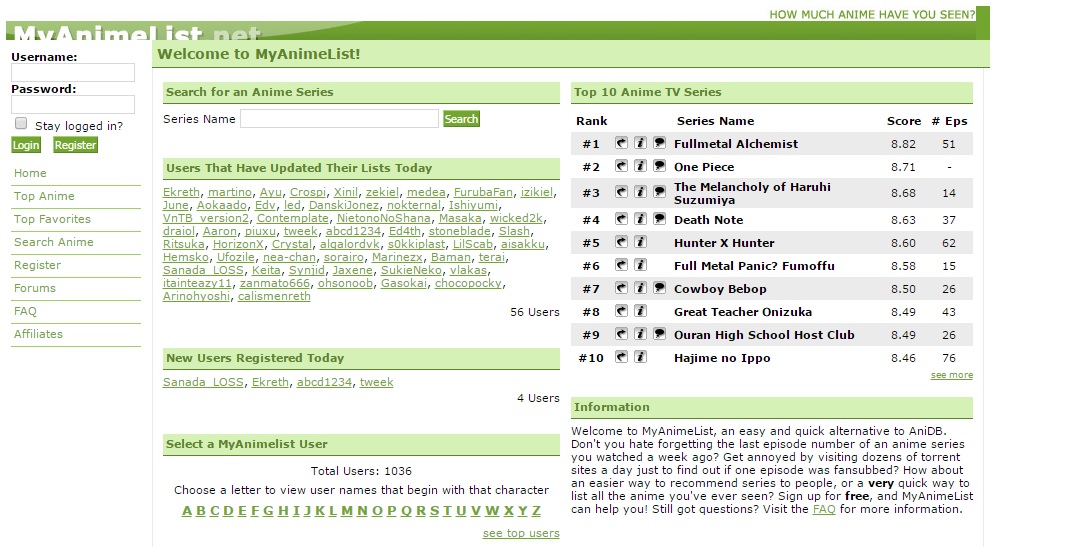Click the comment bubble icon for Fullmetal Alchemist
Viewport: 1073px width, 547px height.
click(660, 143)
